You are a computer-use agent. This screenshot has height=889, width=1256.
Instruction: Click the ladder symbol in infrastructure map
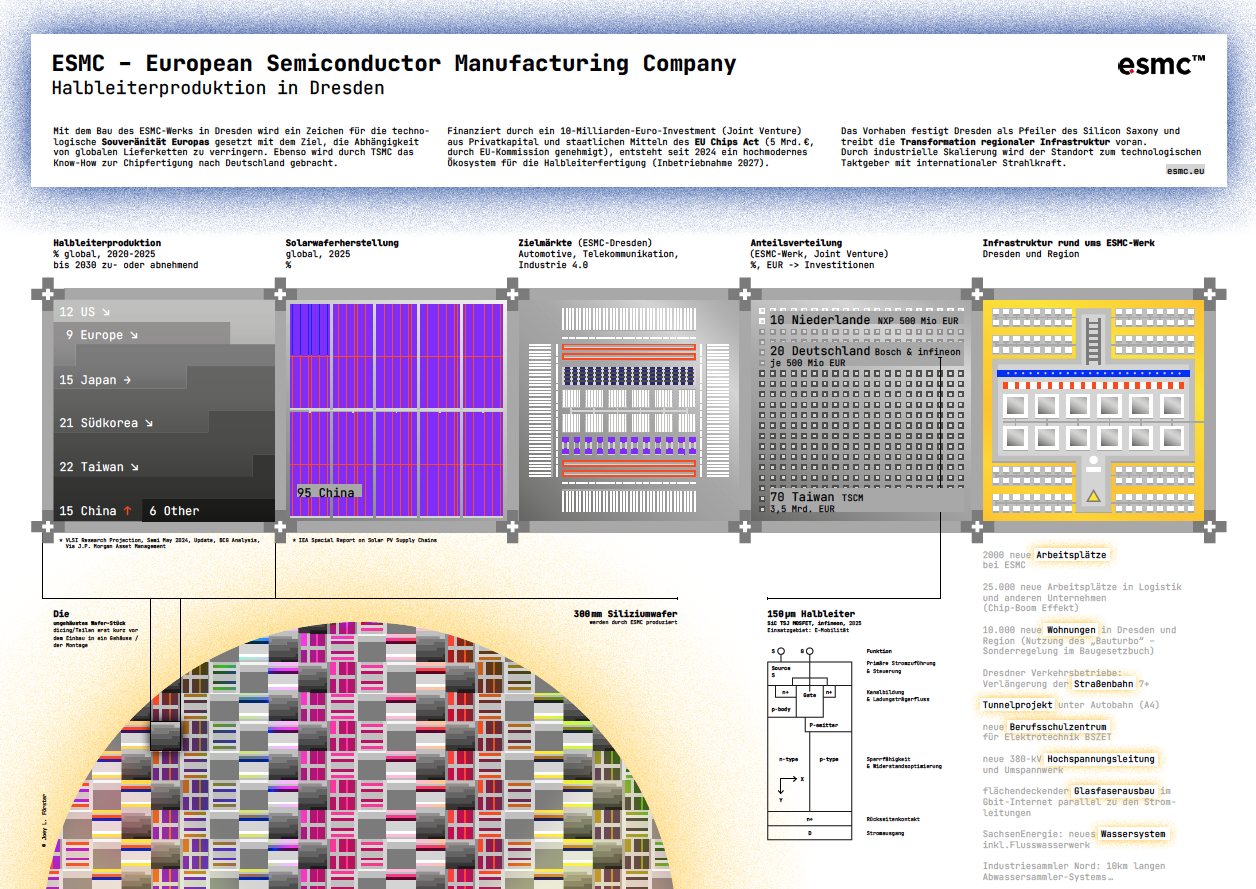coord(1094,339)
